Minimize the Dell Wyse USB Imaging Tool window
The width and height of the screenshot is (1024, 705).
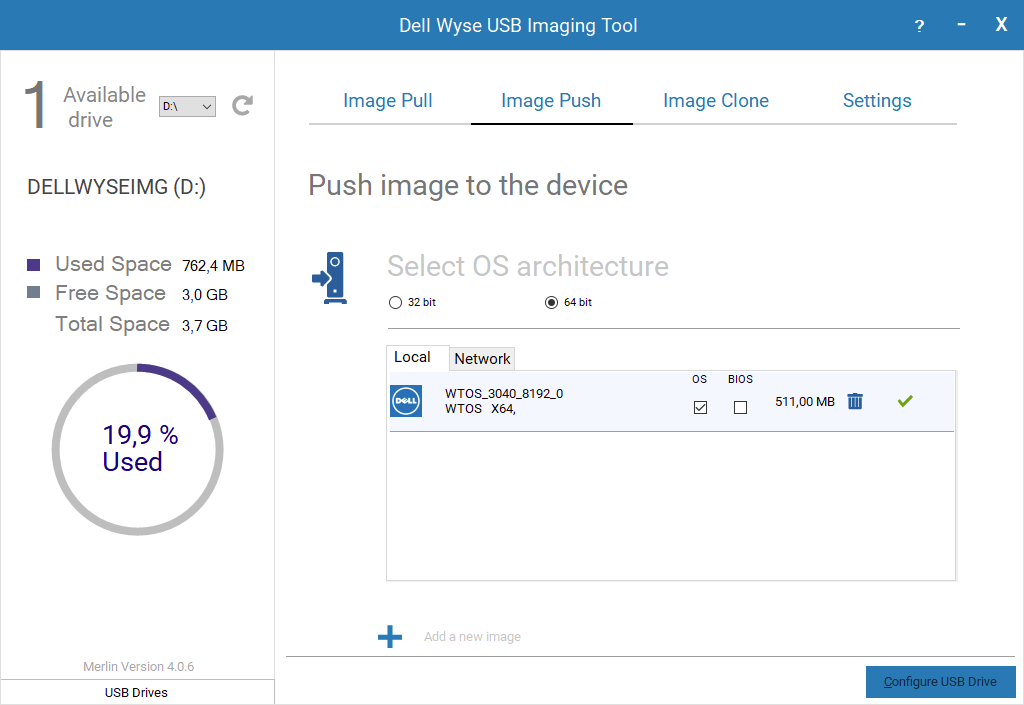[961, 25]
